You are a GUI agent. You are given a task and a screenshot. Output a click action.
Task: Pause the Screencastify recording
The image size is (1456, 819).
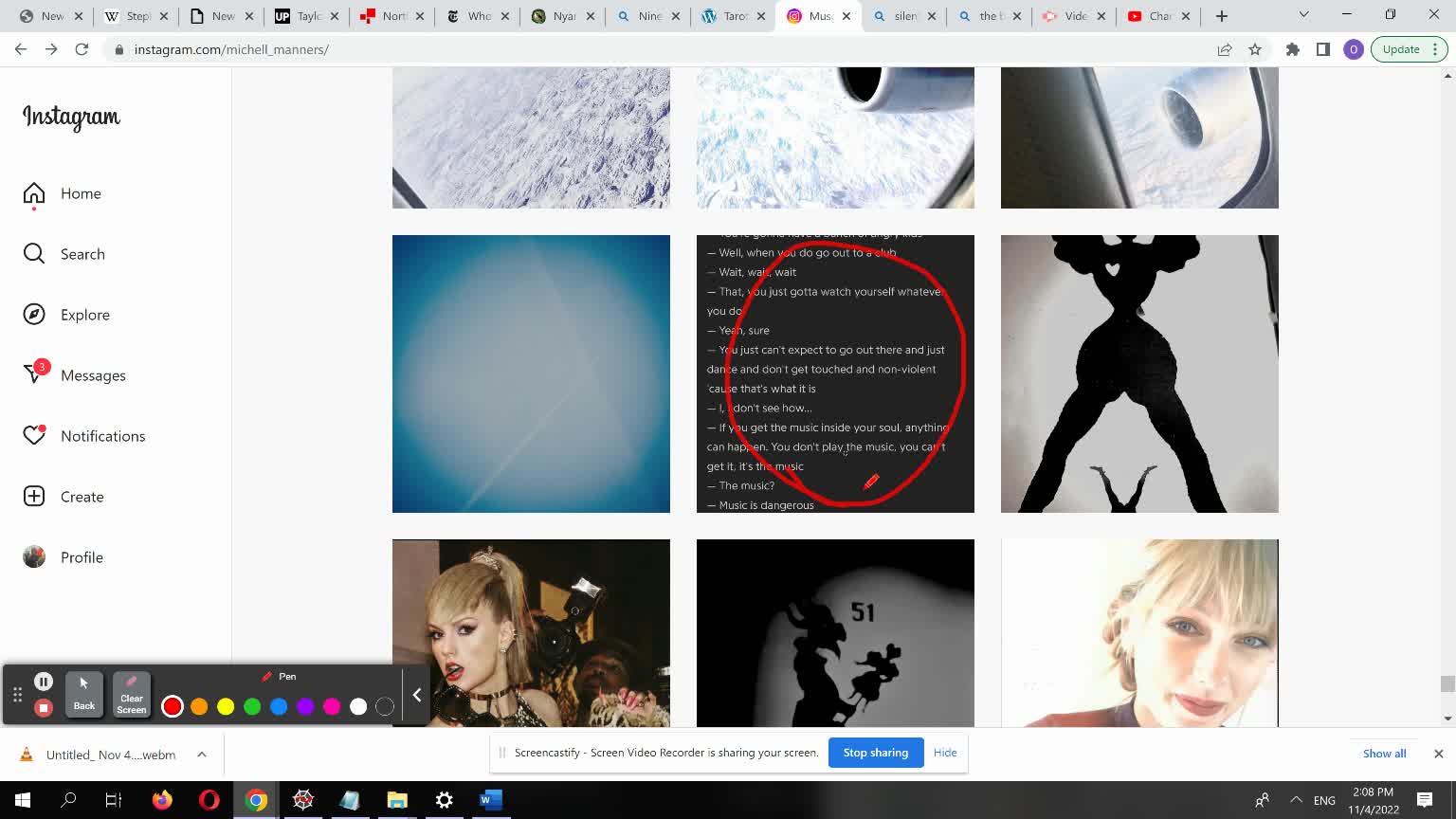(x=44, y=682)
